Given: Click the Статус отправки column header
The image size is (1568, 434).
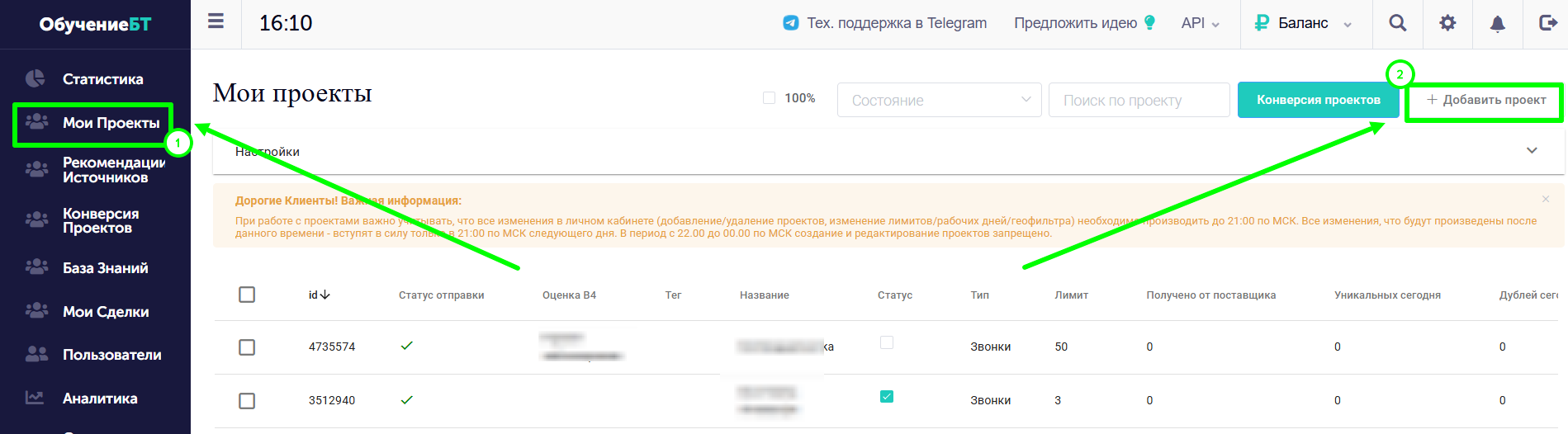Looking at the screenshot, I should click(x=441, y=295).
